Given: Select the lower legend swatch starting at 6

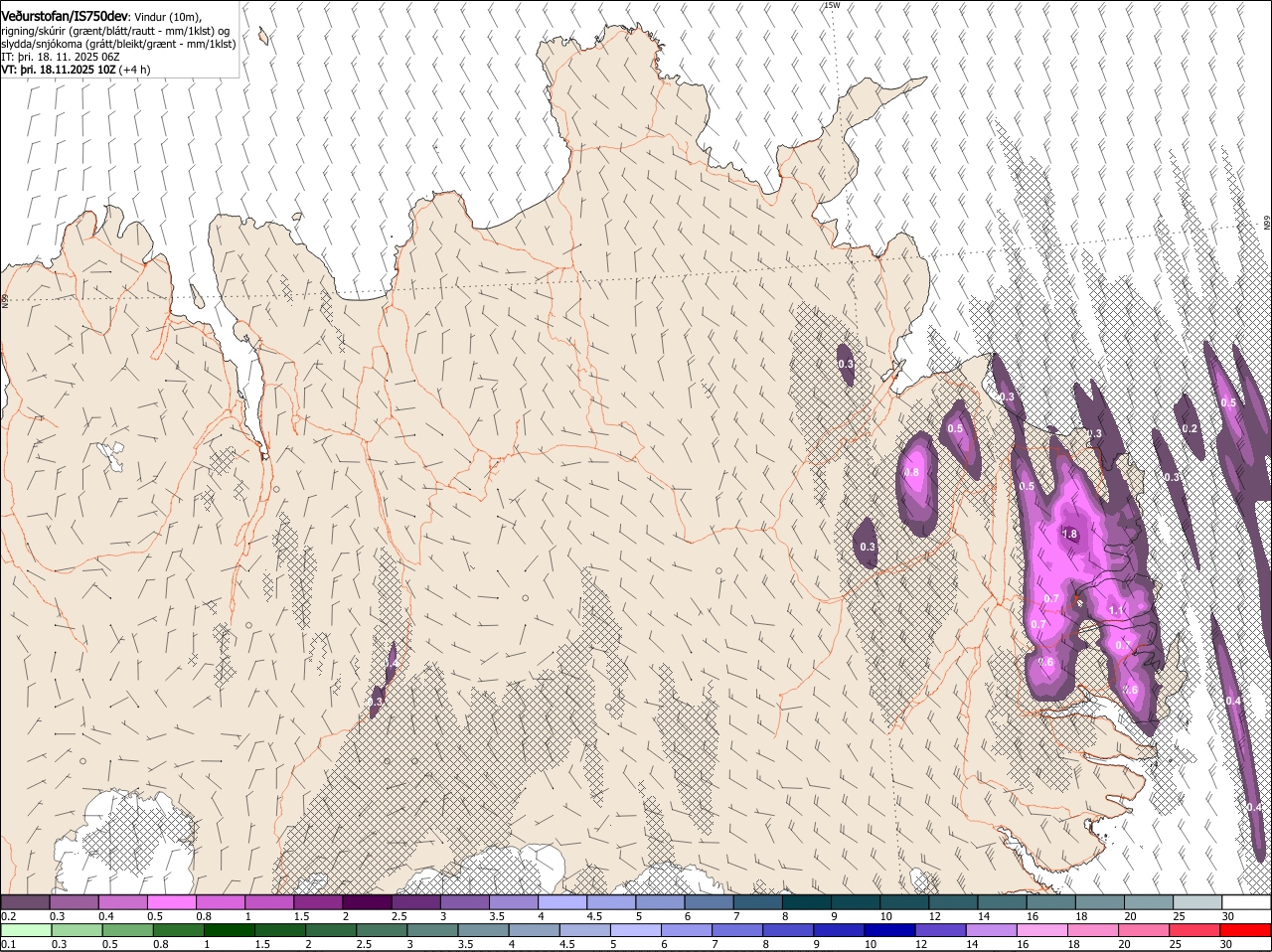Looking at the screenshot, I should 685,930.
